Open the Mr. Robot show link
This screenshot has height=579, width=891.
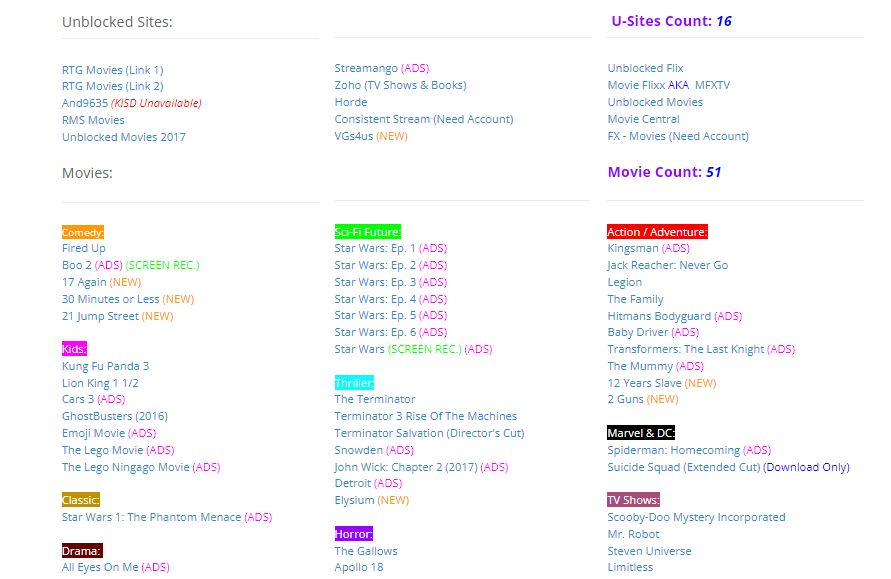click(x=634, y=535)
